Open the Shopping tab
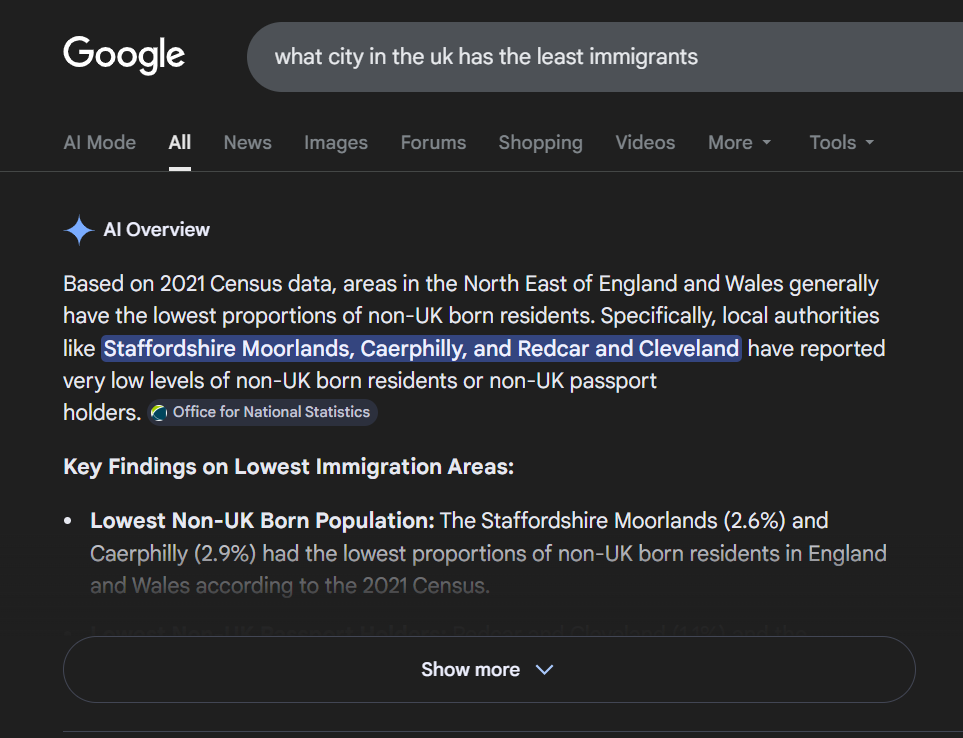The height and width of the screenshot is (738, 963). (540, 142)
